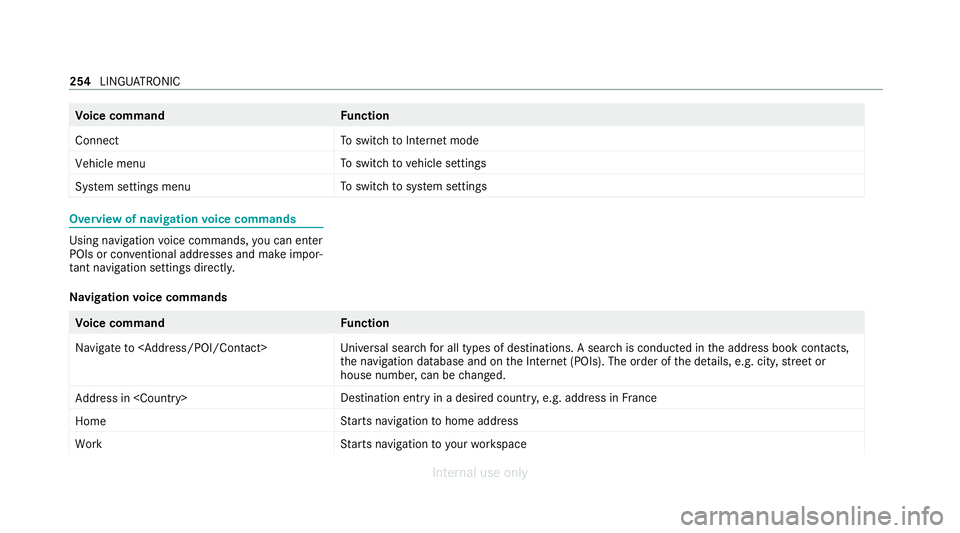Select 'Navigate to <Address/POI/Contact>' command cell
This screenshot has height=533, width=960.
201,360
